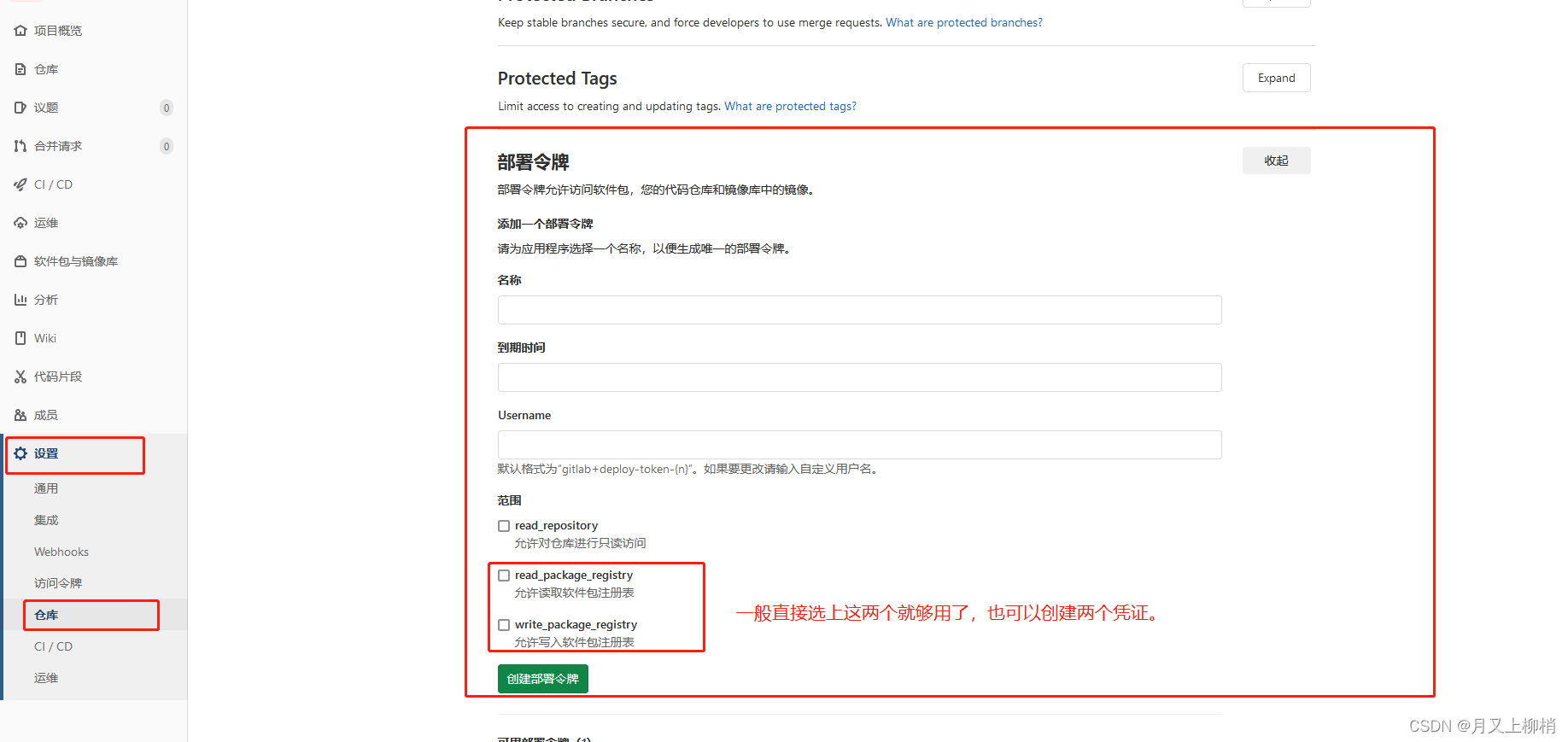Click the operations icon beside 运维
1568x742 pixels.
point(20,223)
